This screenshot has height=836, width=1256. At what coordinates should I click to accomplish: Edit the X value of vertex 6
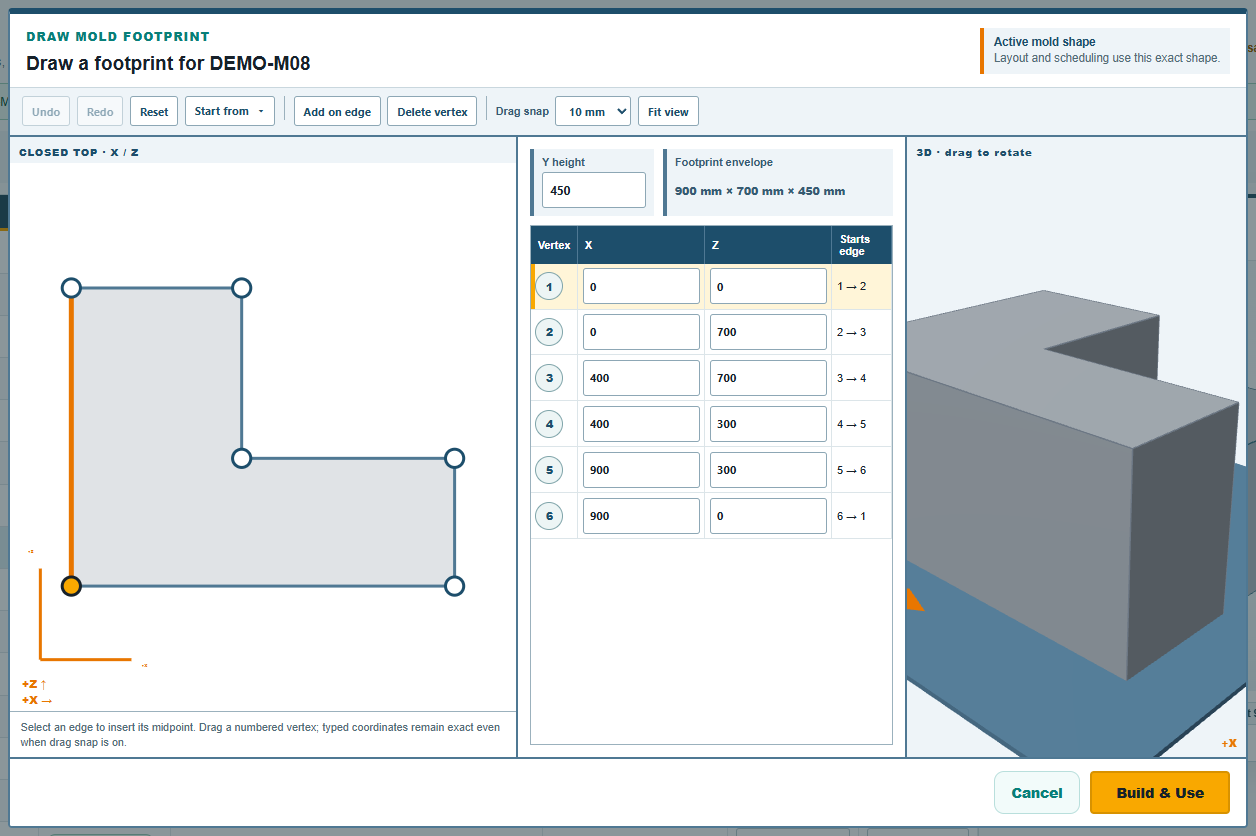pos(641,516)
